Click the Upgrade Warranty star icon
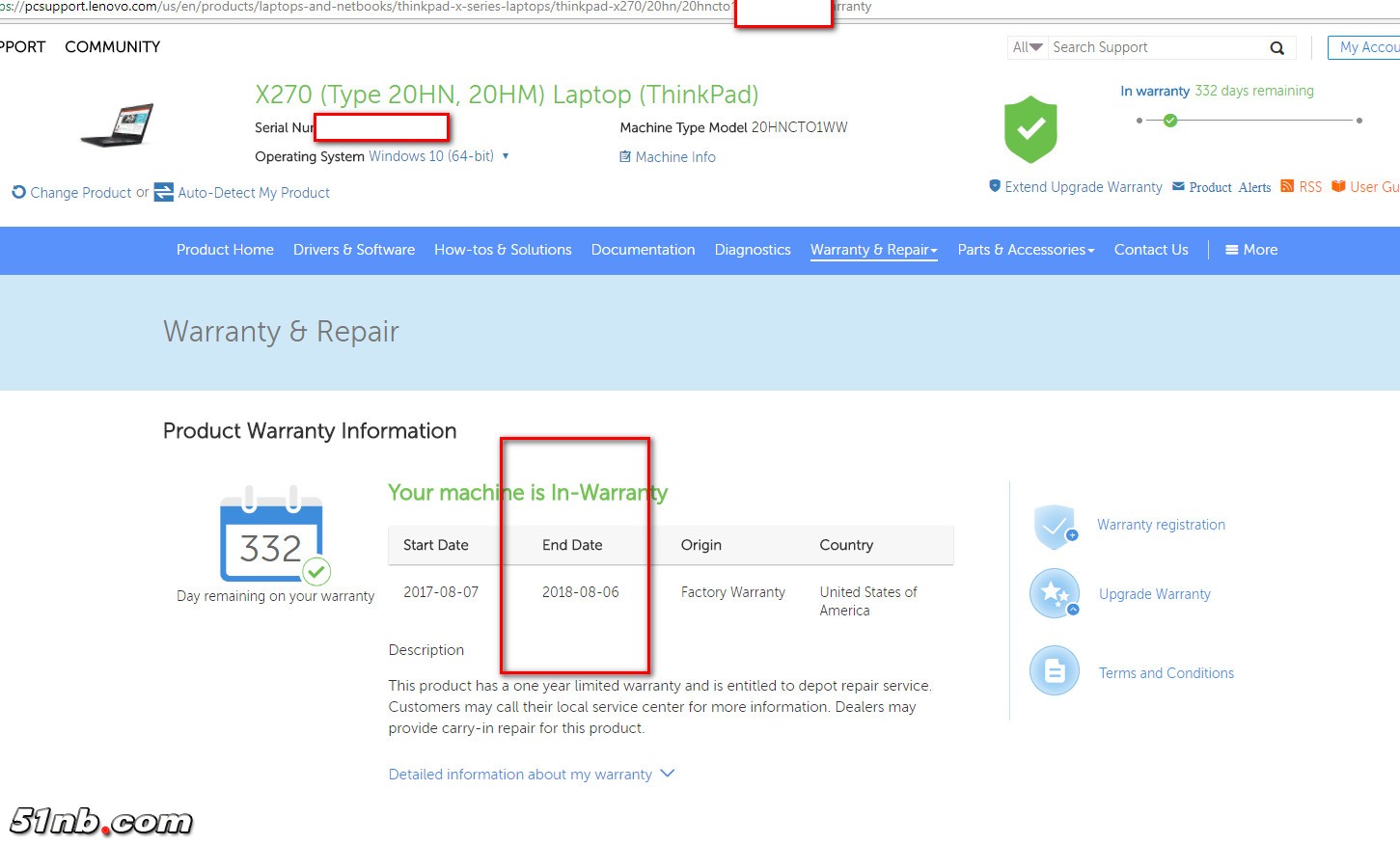Screen dimensions: 1400x844 tap(1055, 594)
